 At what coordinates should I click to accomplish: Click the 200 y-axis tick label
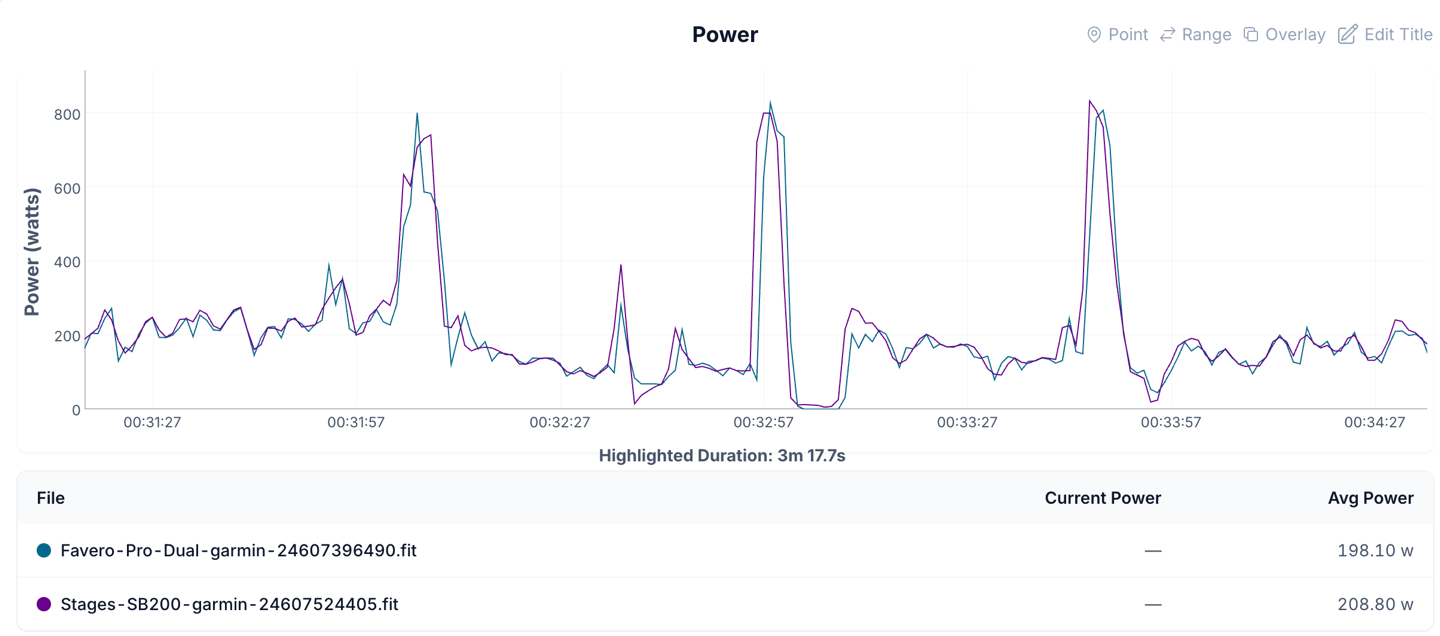[x=67, y=336]
